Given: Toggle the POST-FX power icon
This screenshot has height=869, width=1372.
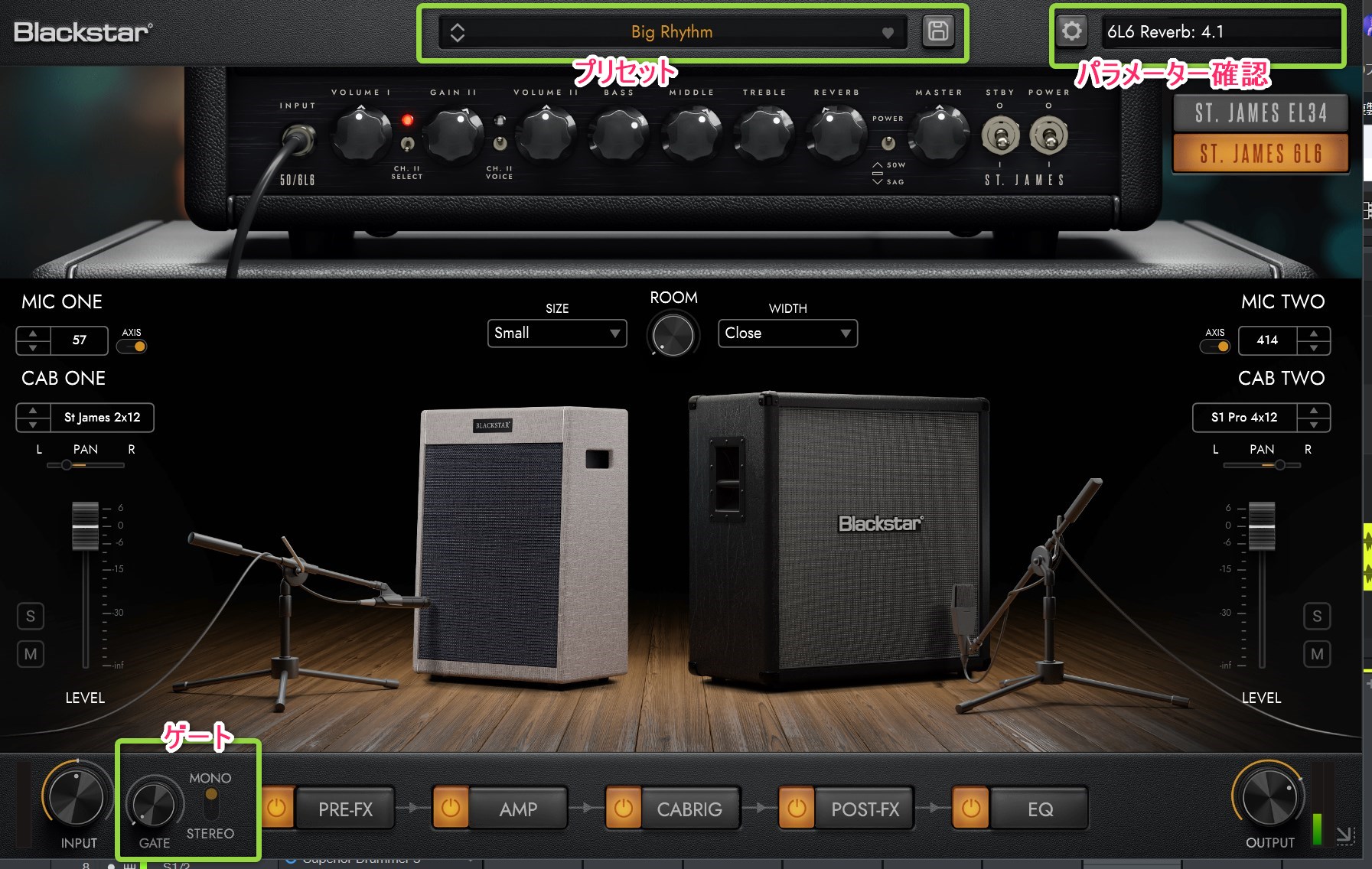Looking at the screenshot, I should tap(797, 809).
